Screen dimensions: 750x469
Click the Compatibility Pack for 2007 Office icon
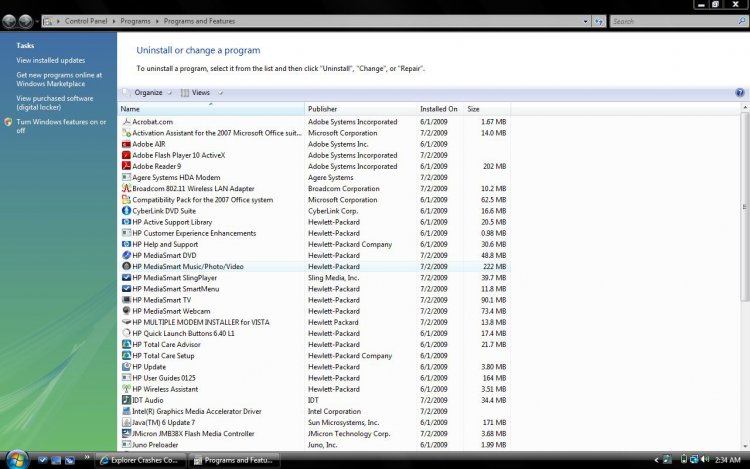coord(126,199)
